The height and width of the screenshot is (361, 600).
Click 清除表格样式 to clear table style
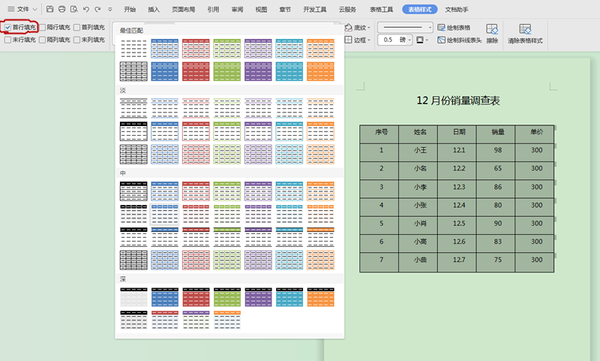(x=525, y=34)
